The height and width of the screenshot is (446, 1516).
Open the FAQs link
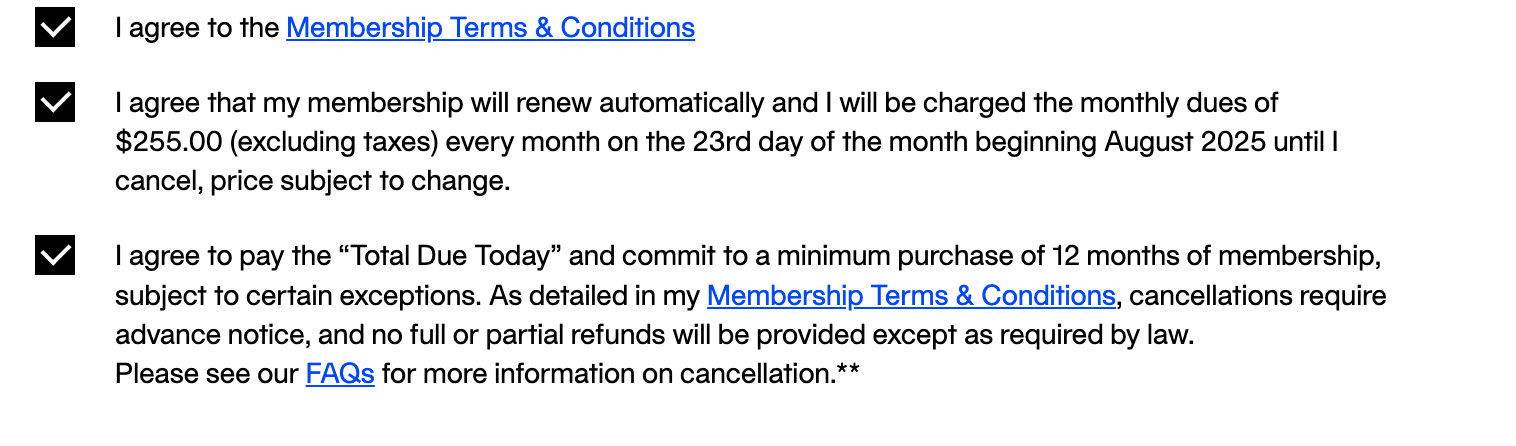[x=340, y=374]
